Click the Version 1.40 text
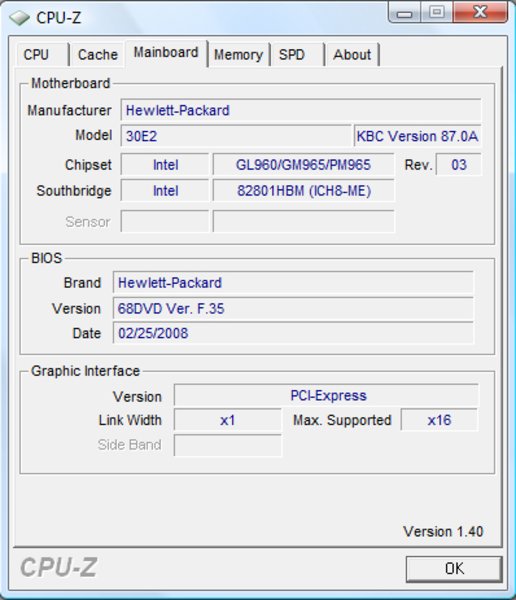Screen dimensions: 516x600 pyautogui.click(x=443, y=532)
